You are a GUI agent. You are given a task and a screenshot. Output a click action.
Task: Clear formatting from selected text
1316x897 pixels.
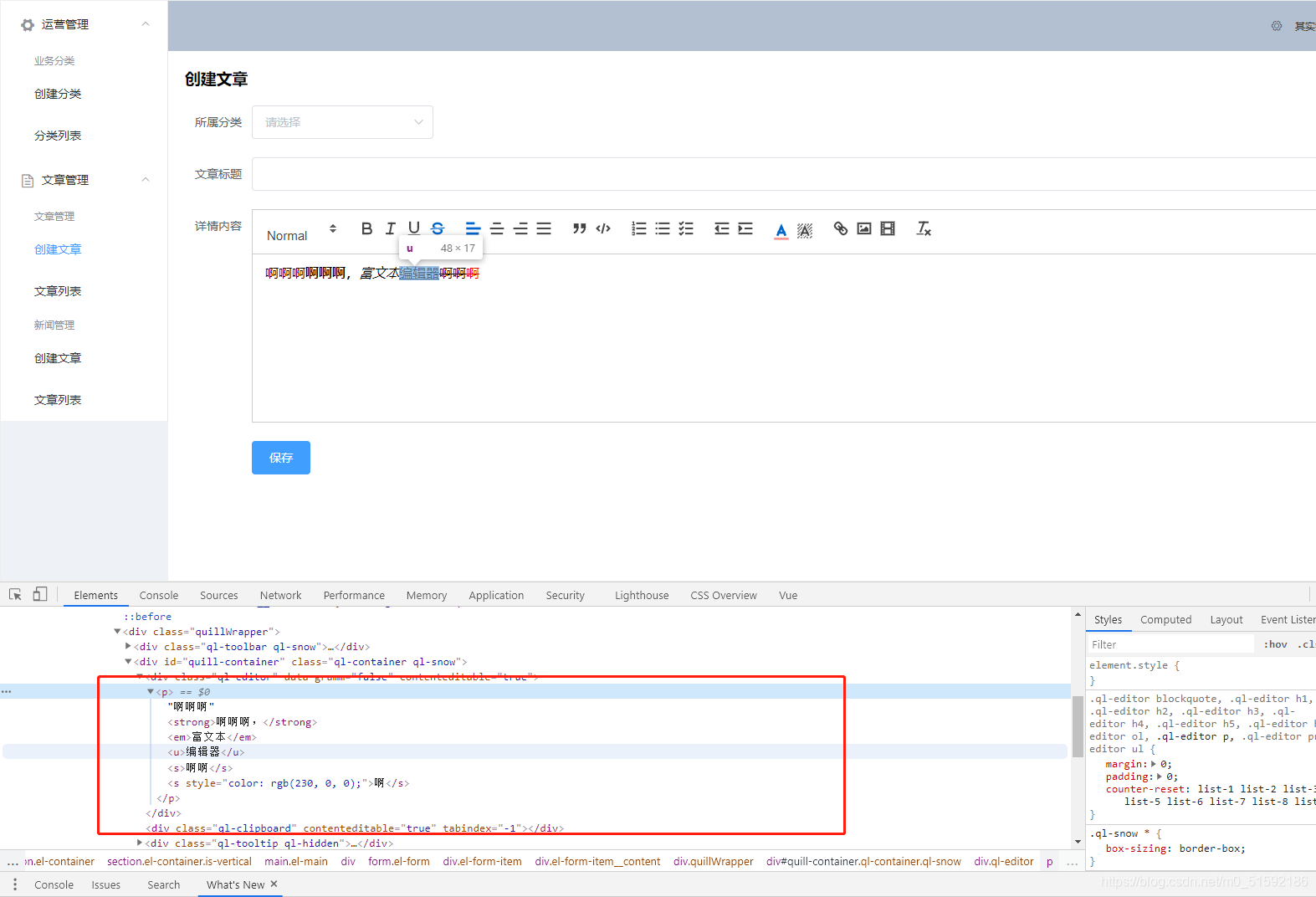924,228
